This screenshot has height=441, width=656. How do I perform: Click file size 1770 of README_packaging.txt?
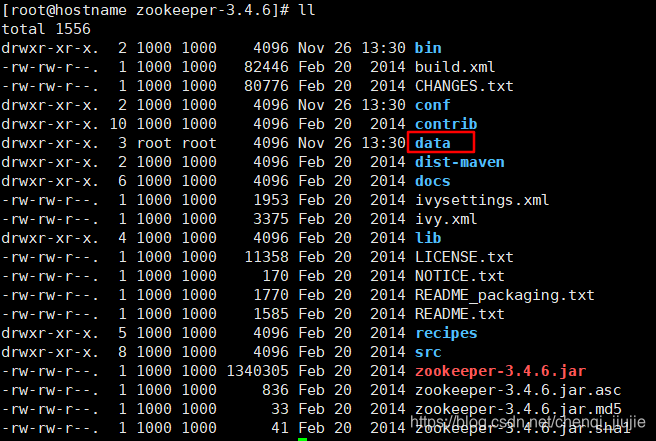pyautogui.click(x=271, y=295)
